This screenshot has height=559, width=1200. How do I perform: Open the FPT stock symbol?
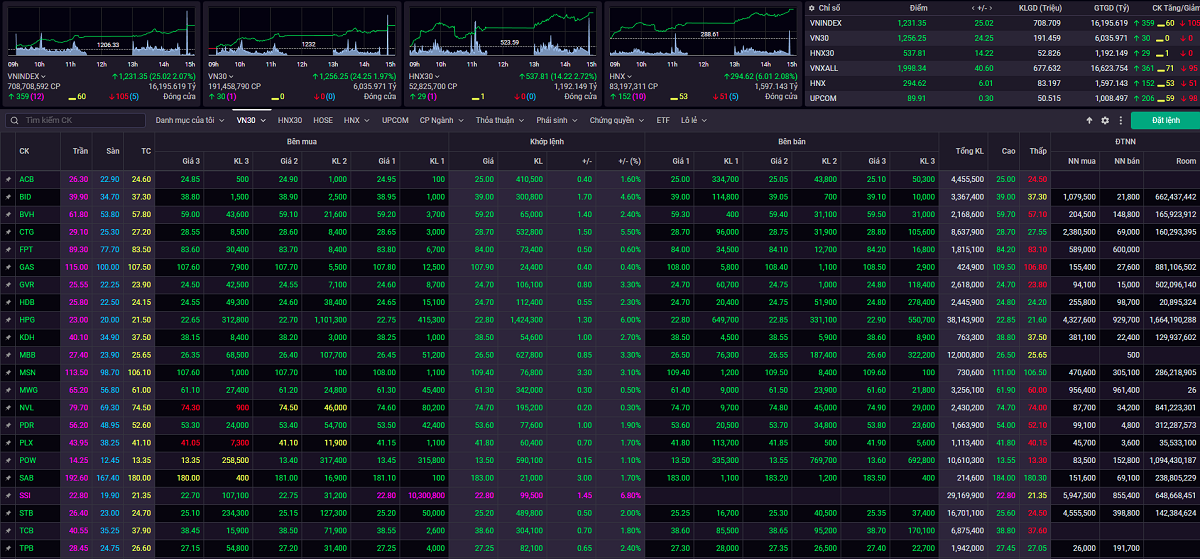[x=26, y=249]
